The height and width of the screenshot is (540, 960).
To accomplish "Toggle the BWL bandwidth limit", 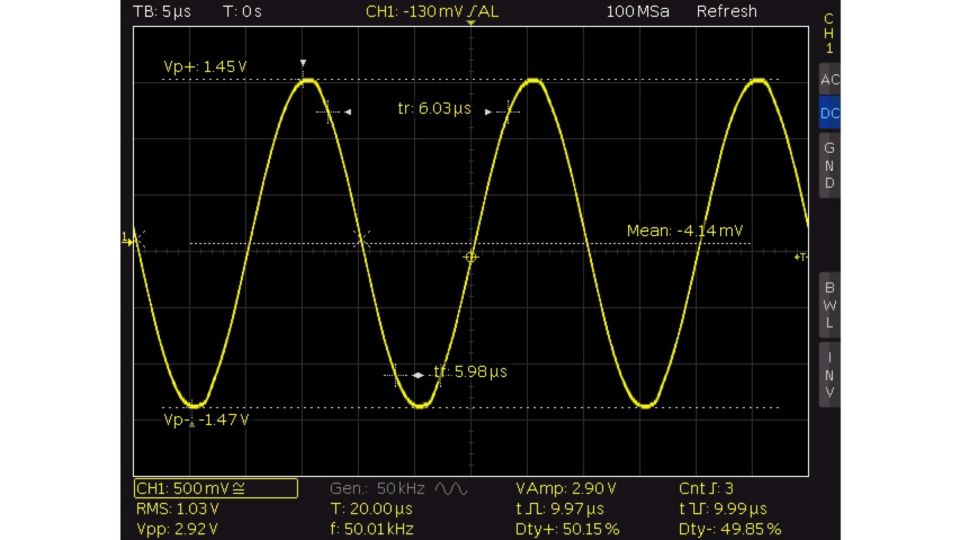I will pyautogui.click(x=829, y=305).
